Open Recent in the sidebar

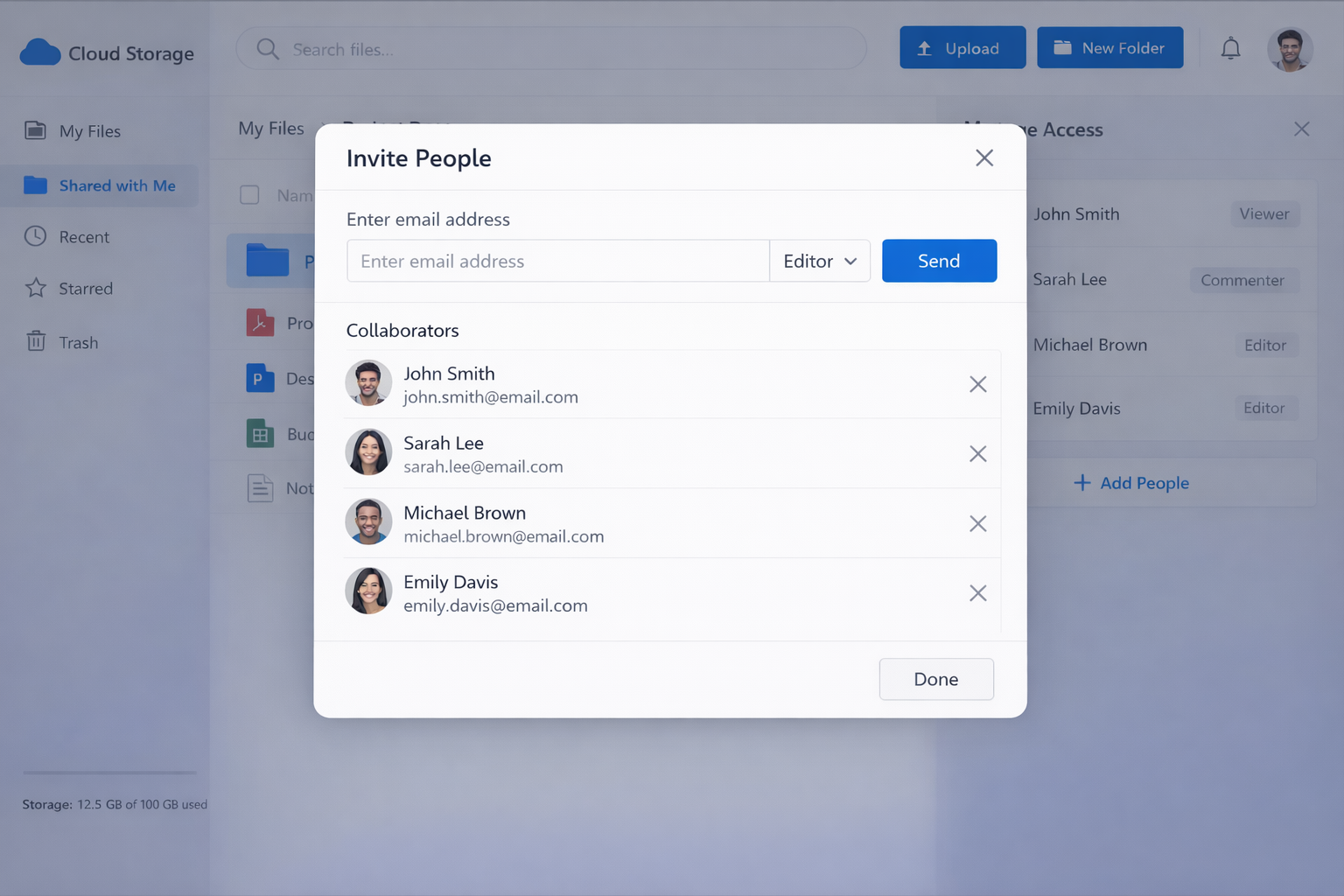pyautogui.click(x=84, y=237)
